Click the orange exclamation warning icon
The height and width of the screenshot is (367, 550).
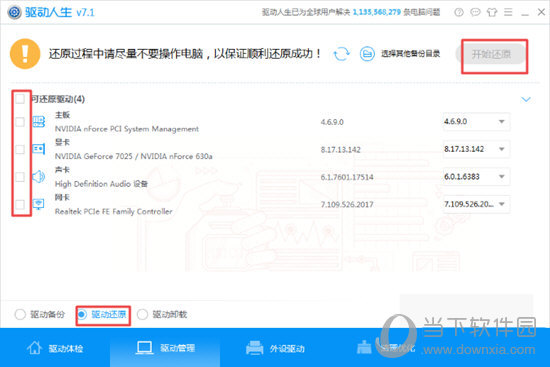point(25,54)
